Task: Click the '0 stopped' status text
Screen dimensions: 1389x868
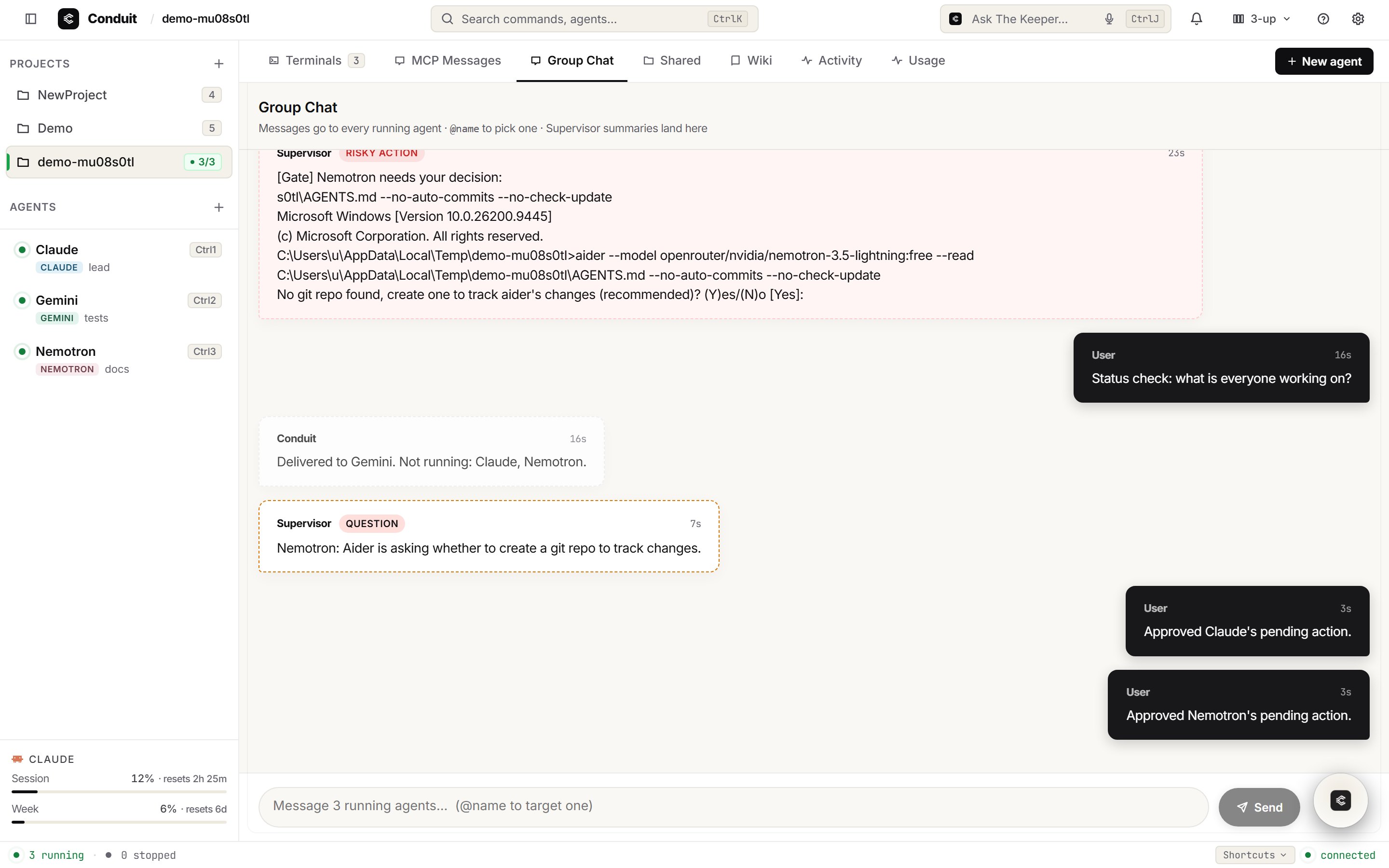Action: [148, 855]
